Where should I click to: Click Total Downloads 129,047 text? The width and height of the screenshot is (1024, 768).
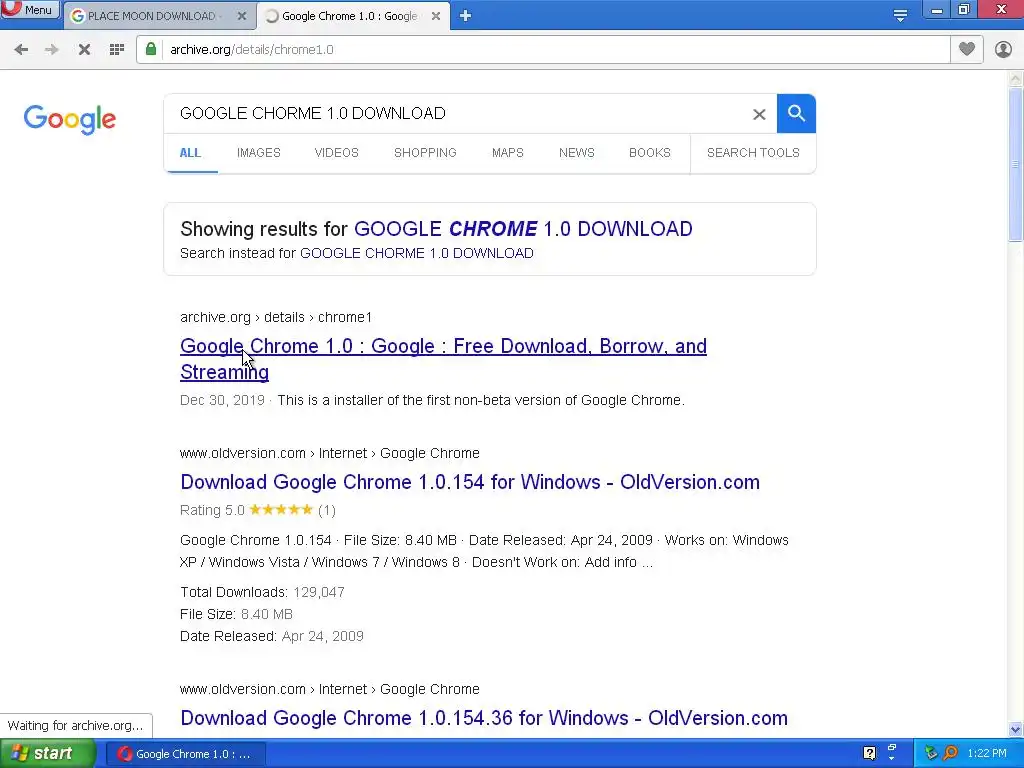tap(263, 592)
